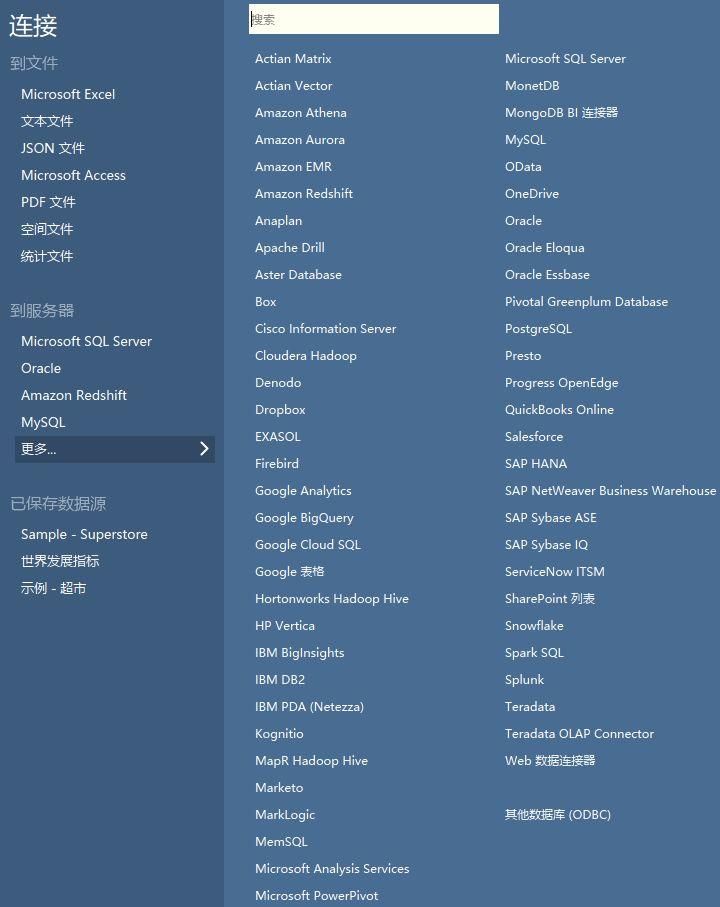Screen dimensions: 720x907
Task: Select Google 表格 connector
Action: [x=290, y=572]
